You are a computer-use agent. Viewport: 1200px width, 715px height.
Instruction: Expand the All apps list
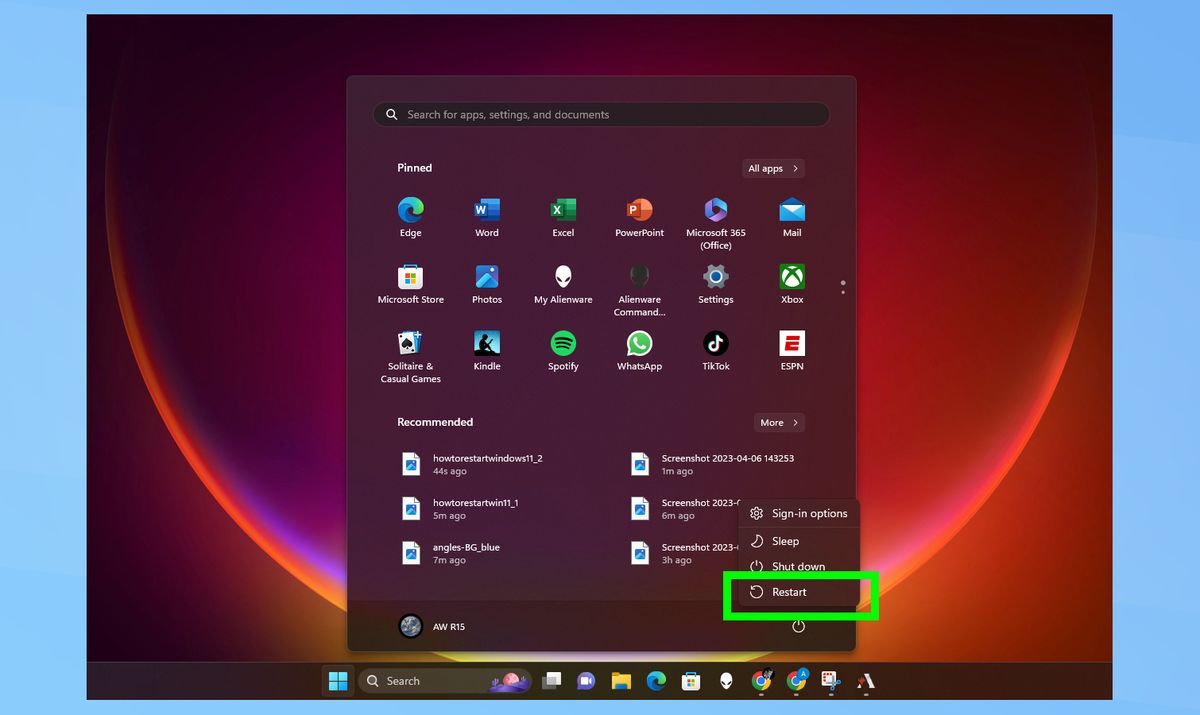click(772, 168)
